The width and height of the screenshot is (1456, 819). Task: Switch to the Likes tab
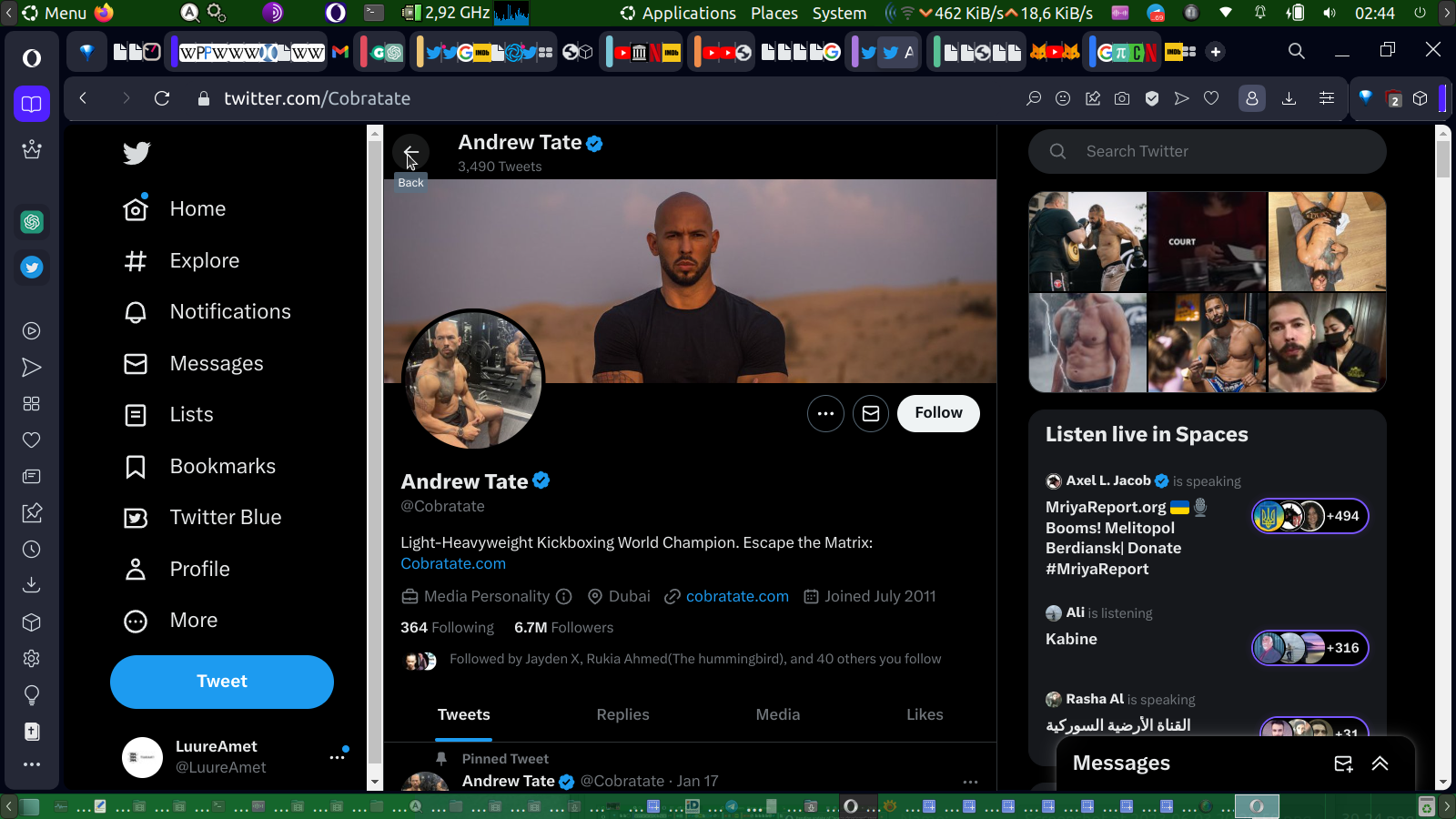coord(925,715)
